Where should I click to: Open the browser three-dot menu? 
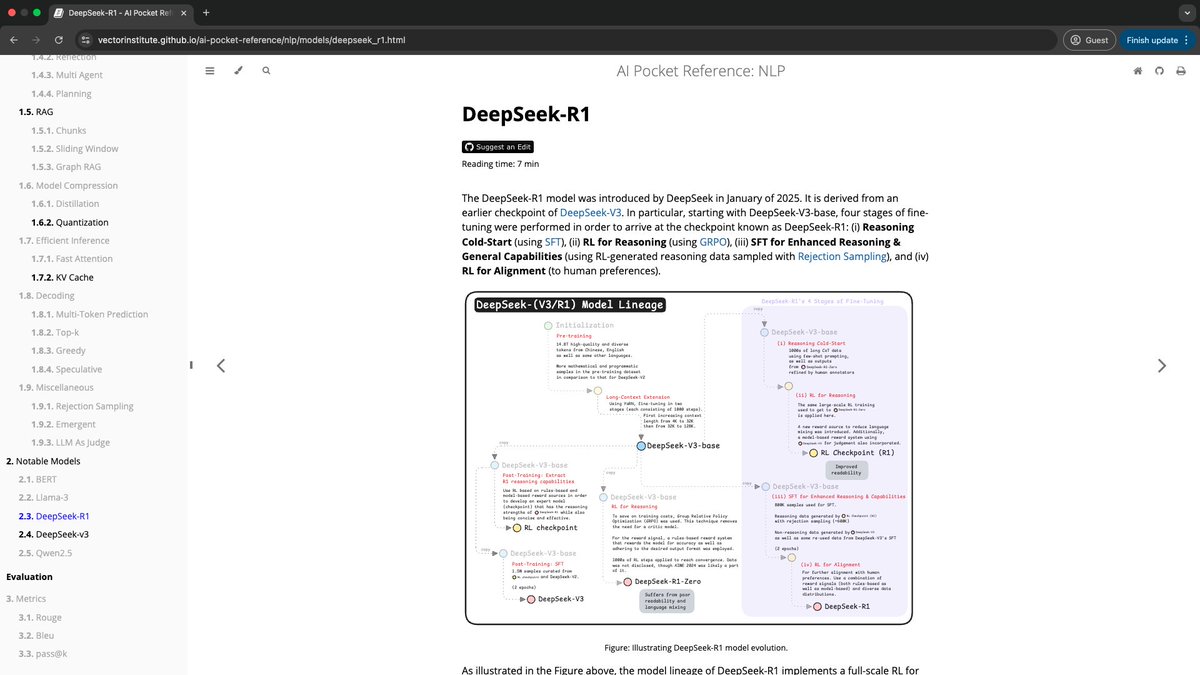point(1187,40)
